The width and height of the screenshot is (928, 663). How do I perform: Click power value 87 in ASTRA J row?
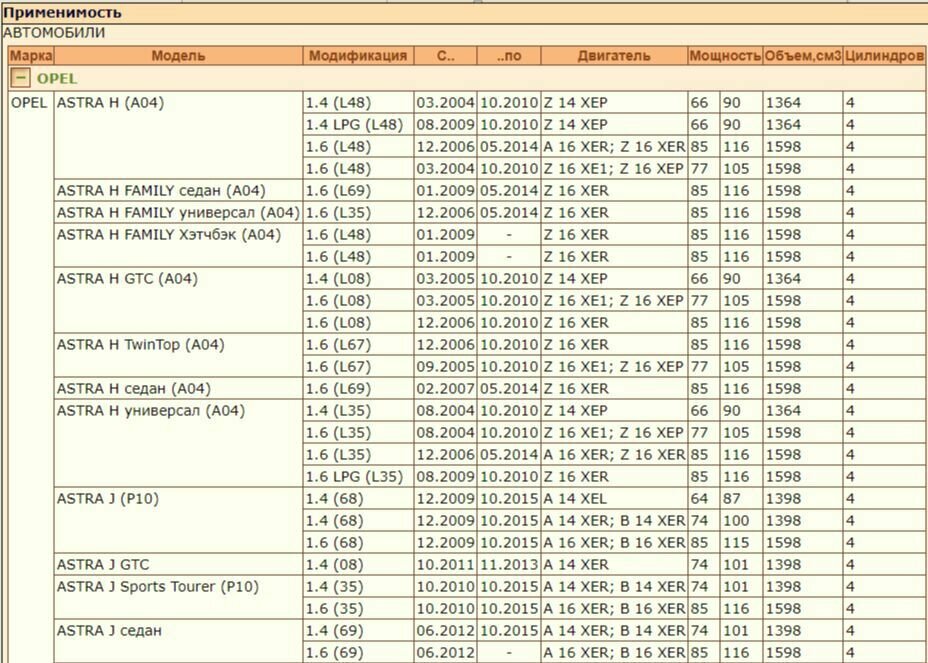pyautogui.click(x=740, y=499)
